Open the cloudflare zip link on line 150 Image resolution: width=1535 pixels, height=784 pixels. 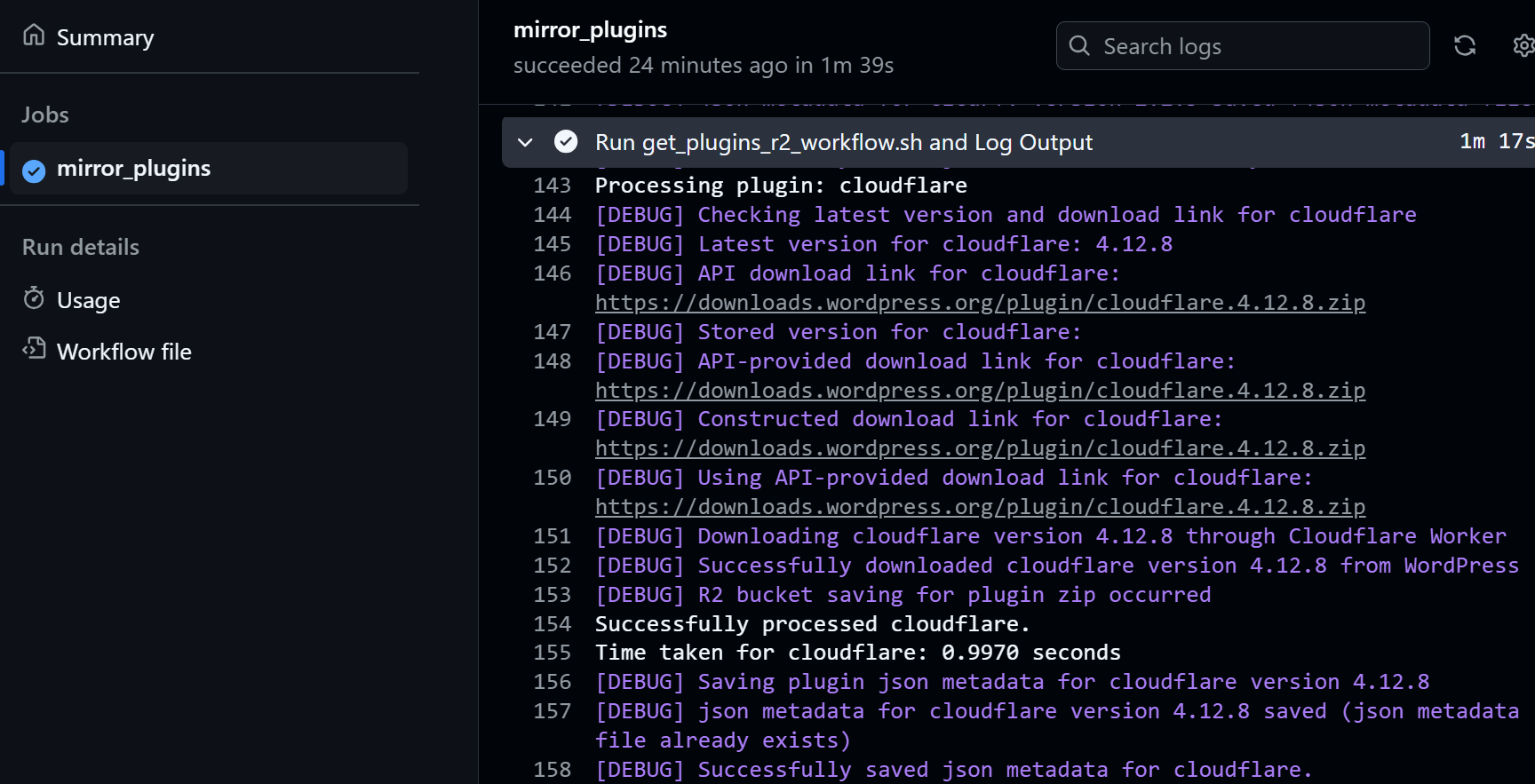pyautogui.click(x=980, y=507)
